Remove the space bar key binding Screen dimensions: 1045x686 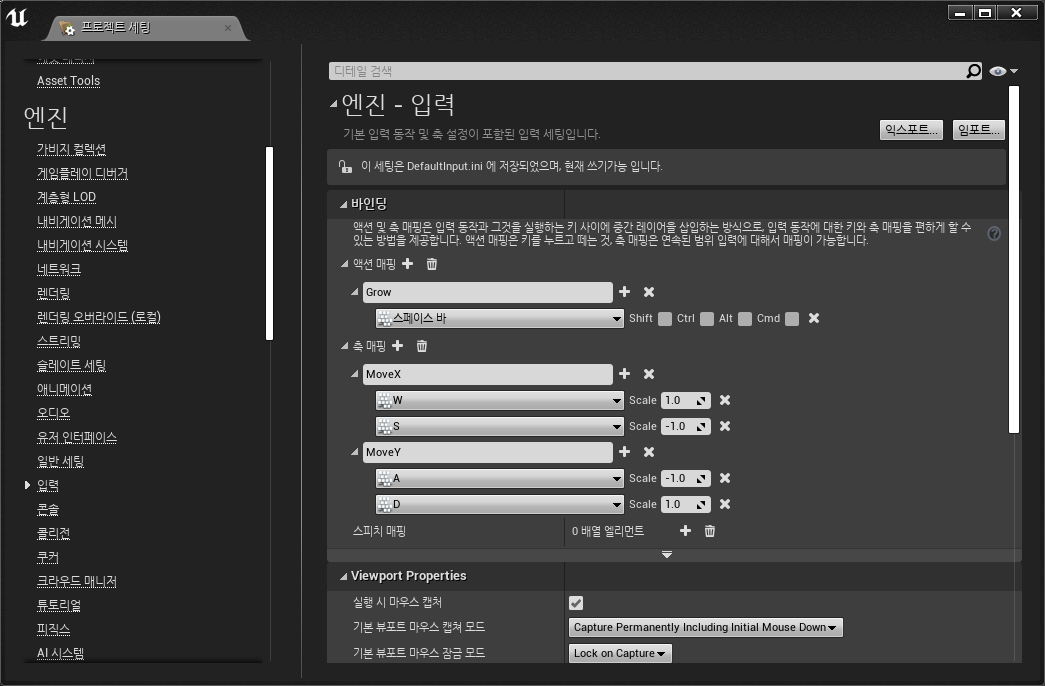tap(814, 319)
